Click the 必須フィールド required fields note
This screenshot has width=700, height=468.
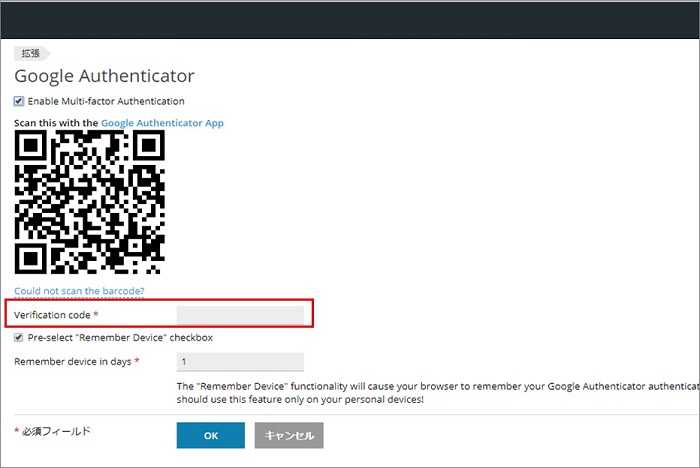(x=53, y=431)
